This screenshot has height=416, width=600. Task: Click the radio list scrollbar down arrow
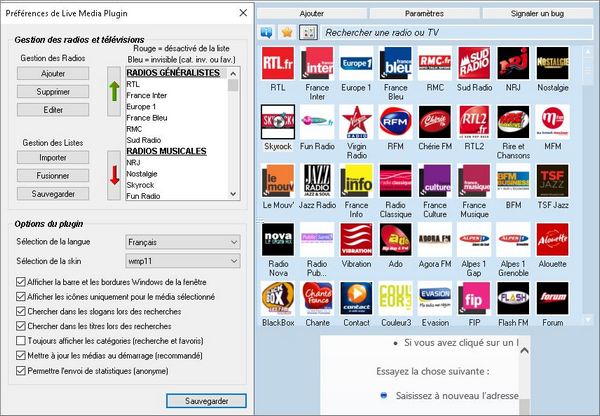[x=233, y=194]
